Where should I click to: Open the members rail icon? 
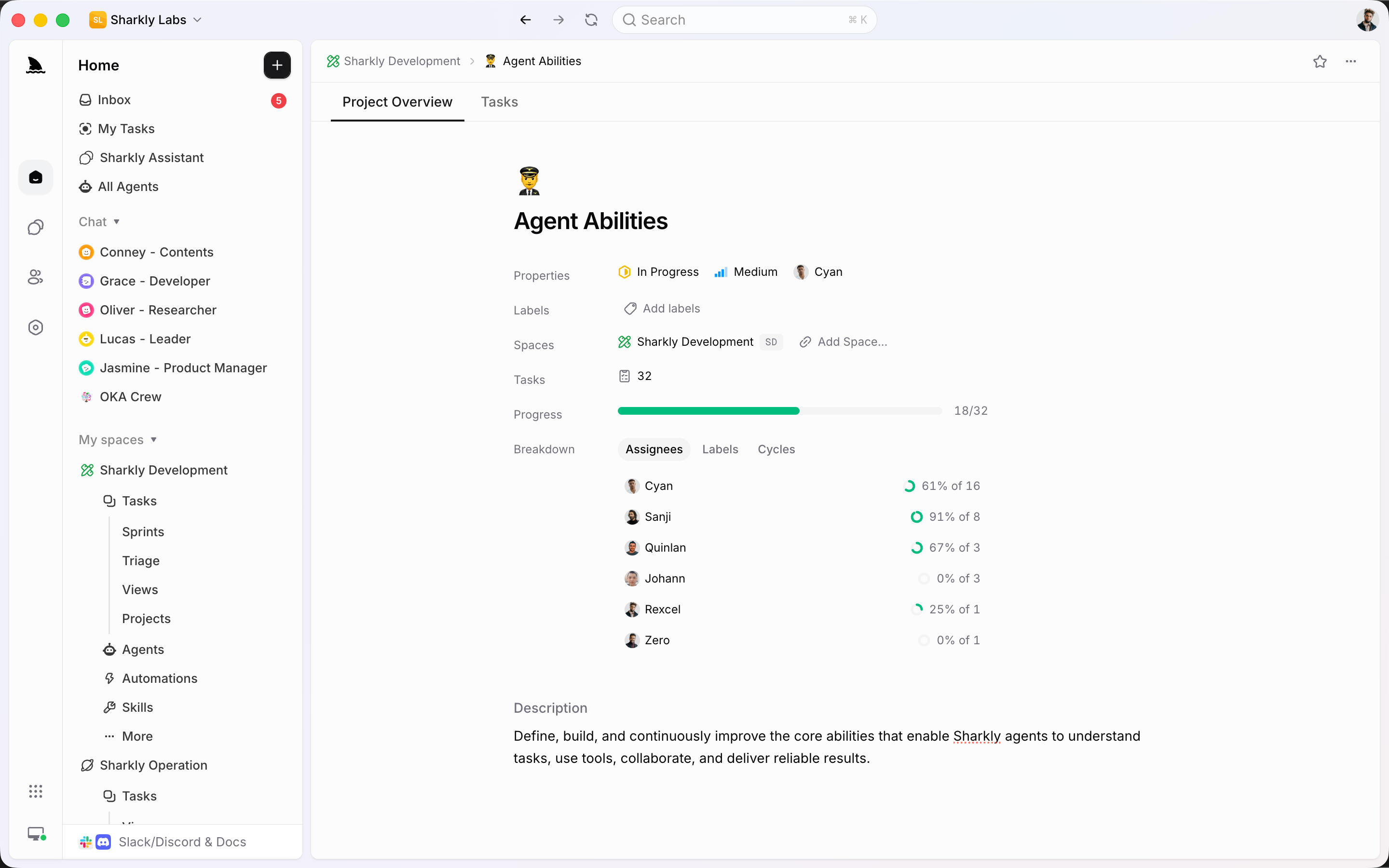pyautogui.click(x=36, y=277)
